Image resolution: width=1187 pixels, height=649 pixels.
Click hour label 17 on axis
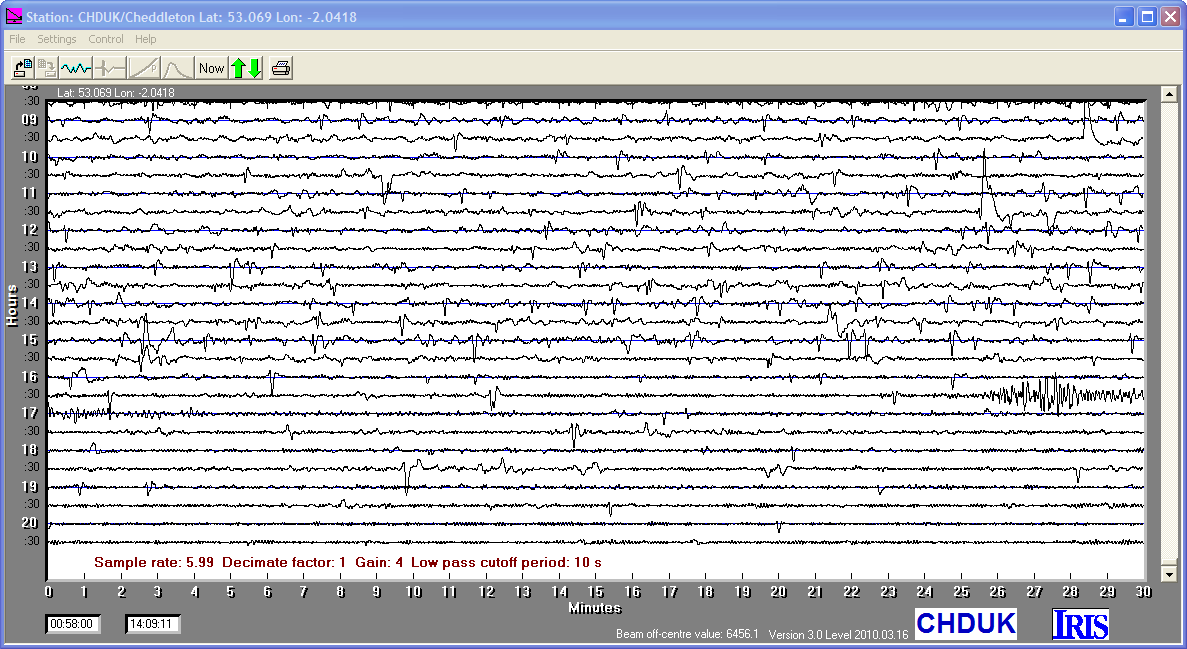30,413
